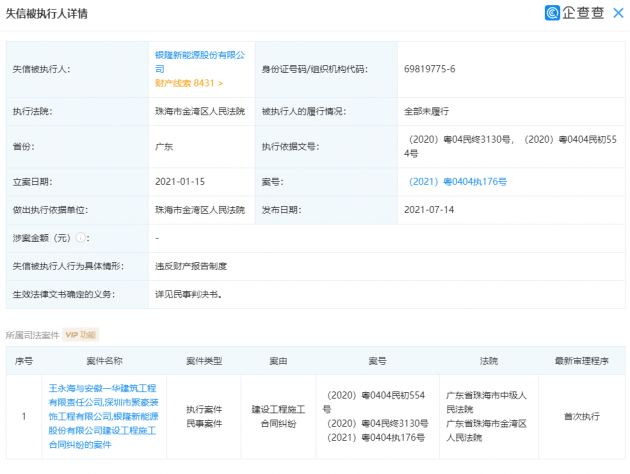Image resolution: width=630 pixels, height=474 pixels.
Task: Click the 案件名称 column header
Action: [x=104, y=361]
